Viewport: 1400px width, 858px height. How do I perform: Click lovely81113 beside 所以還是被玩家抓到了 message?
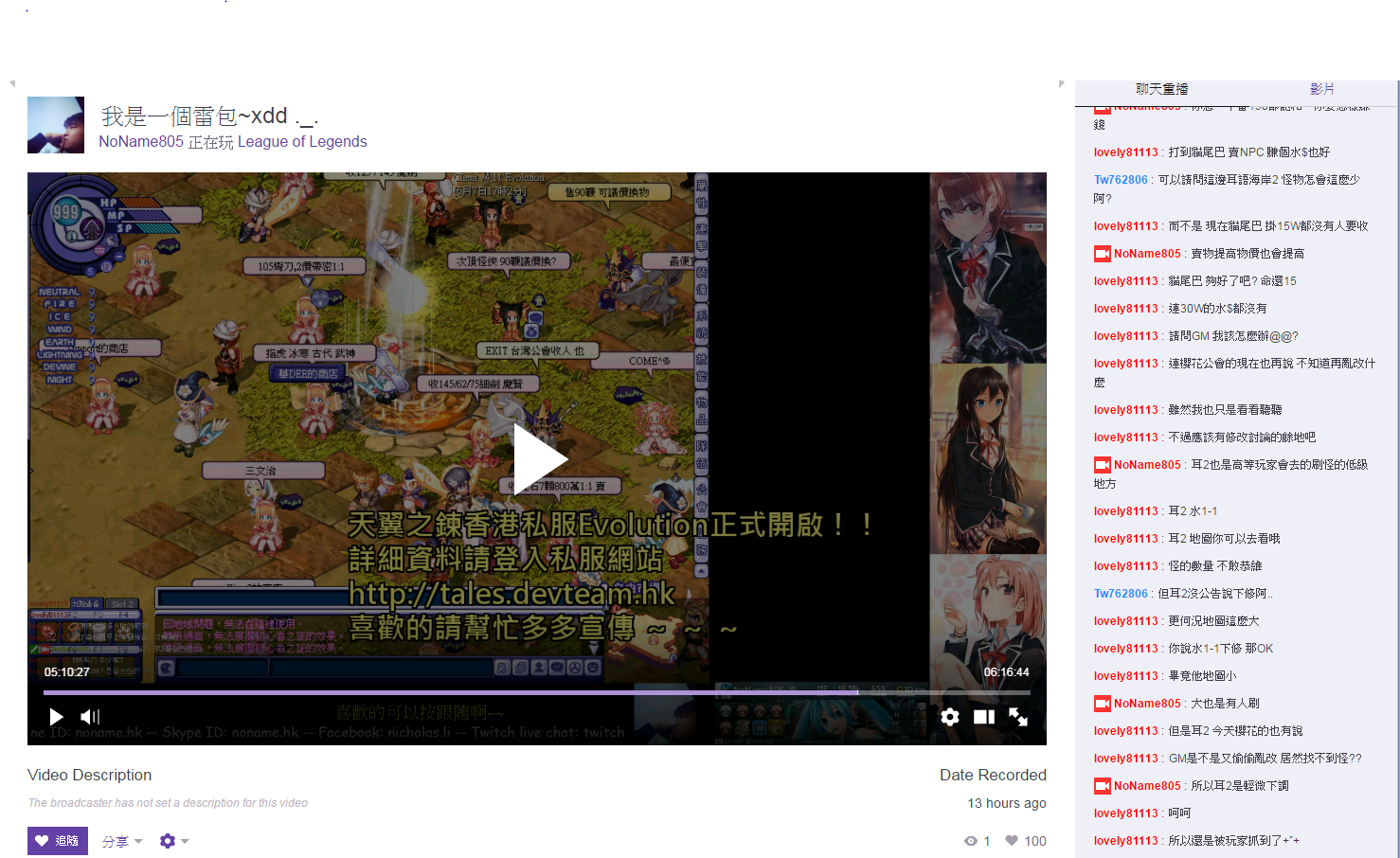pyautogui.click(x=1125, y=841)
